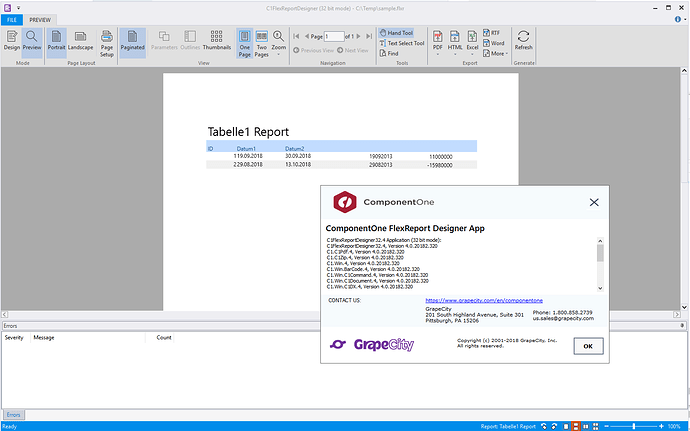This screenshot has height=431, width=690.
Task: Click the 100% zoom level text
Action: pyautogui.click(x=674, y=426)
